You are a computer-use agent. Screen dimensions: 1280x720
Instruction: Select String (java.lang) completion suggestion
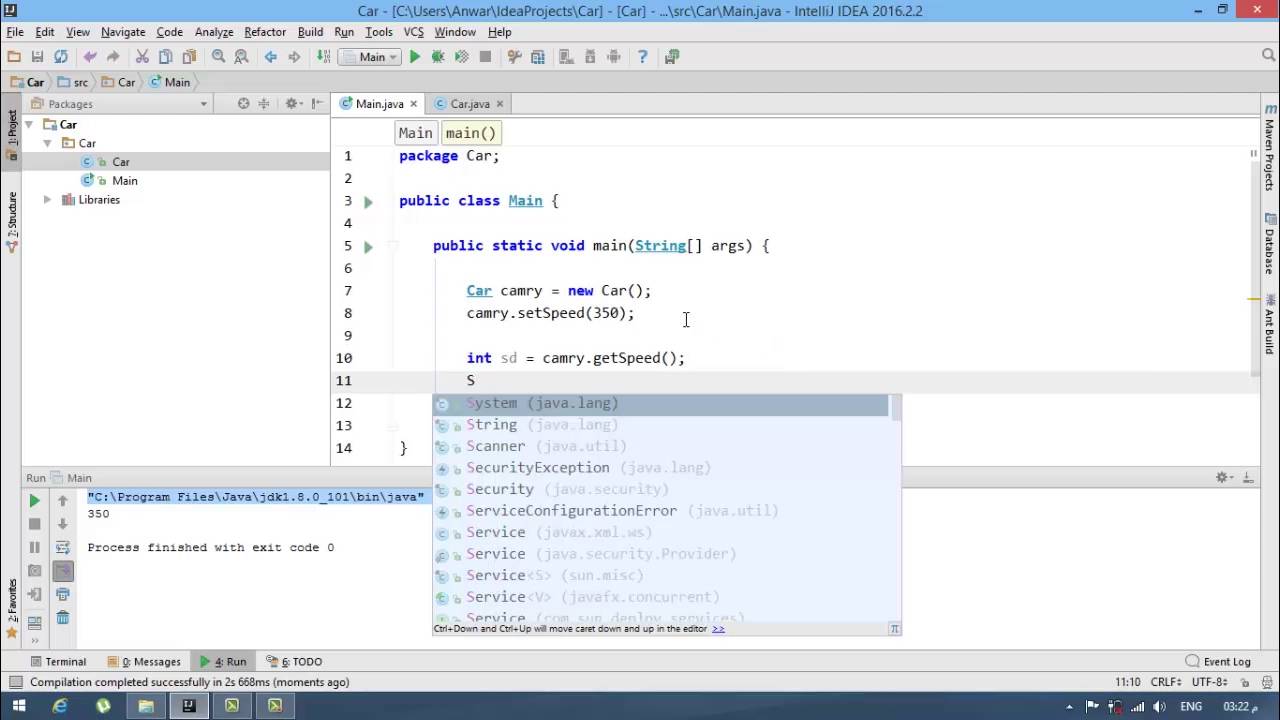(660, 425)
